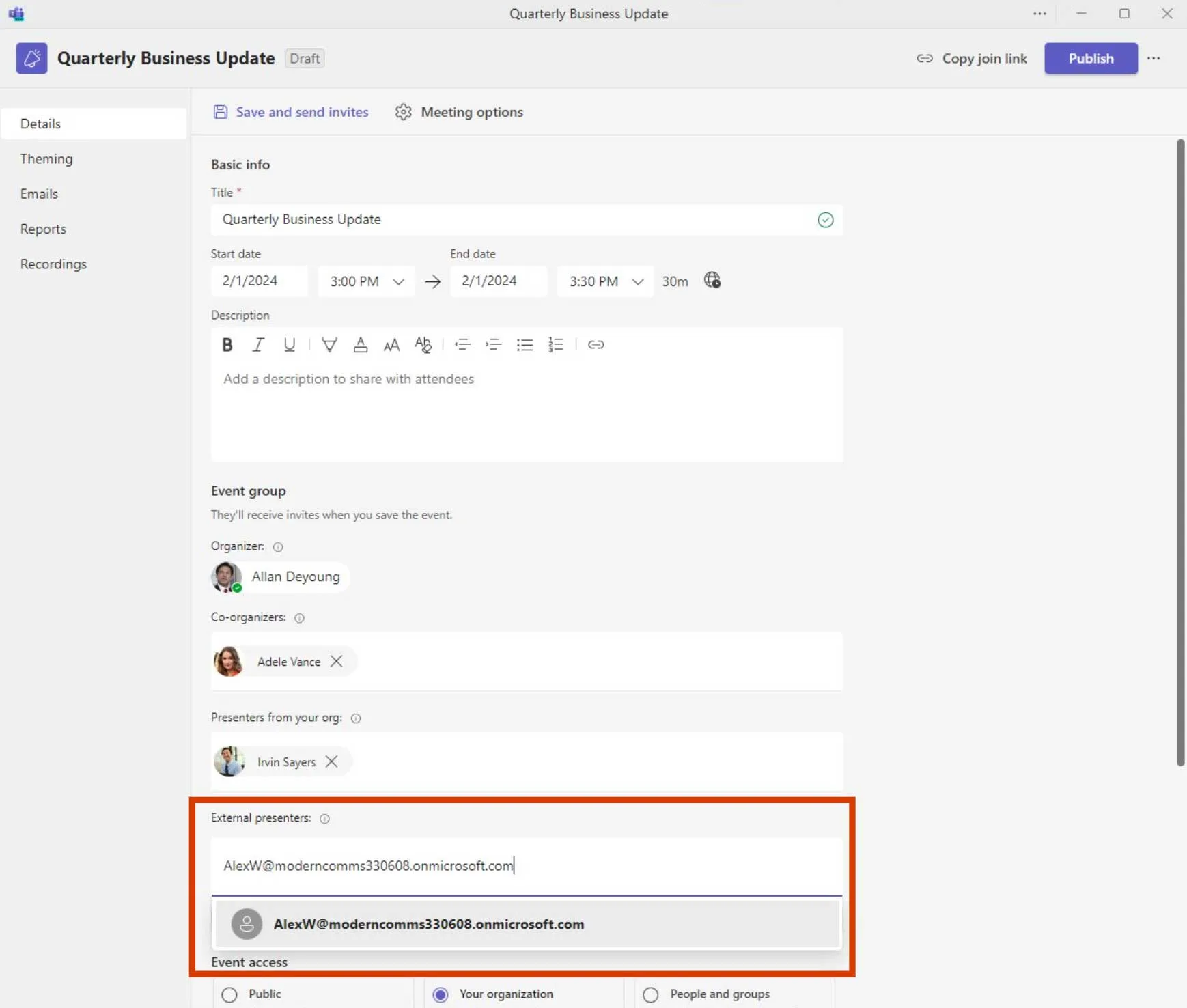Click the Bold formatting icon
The width and height of the screenshot is (1187, 1008).
tap(227, 345)
